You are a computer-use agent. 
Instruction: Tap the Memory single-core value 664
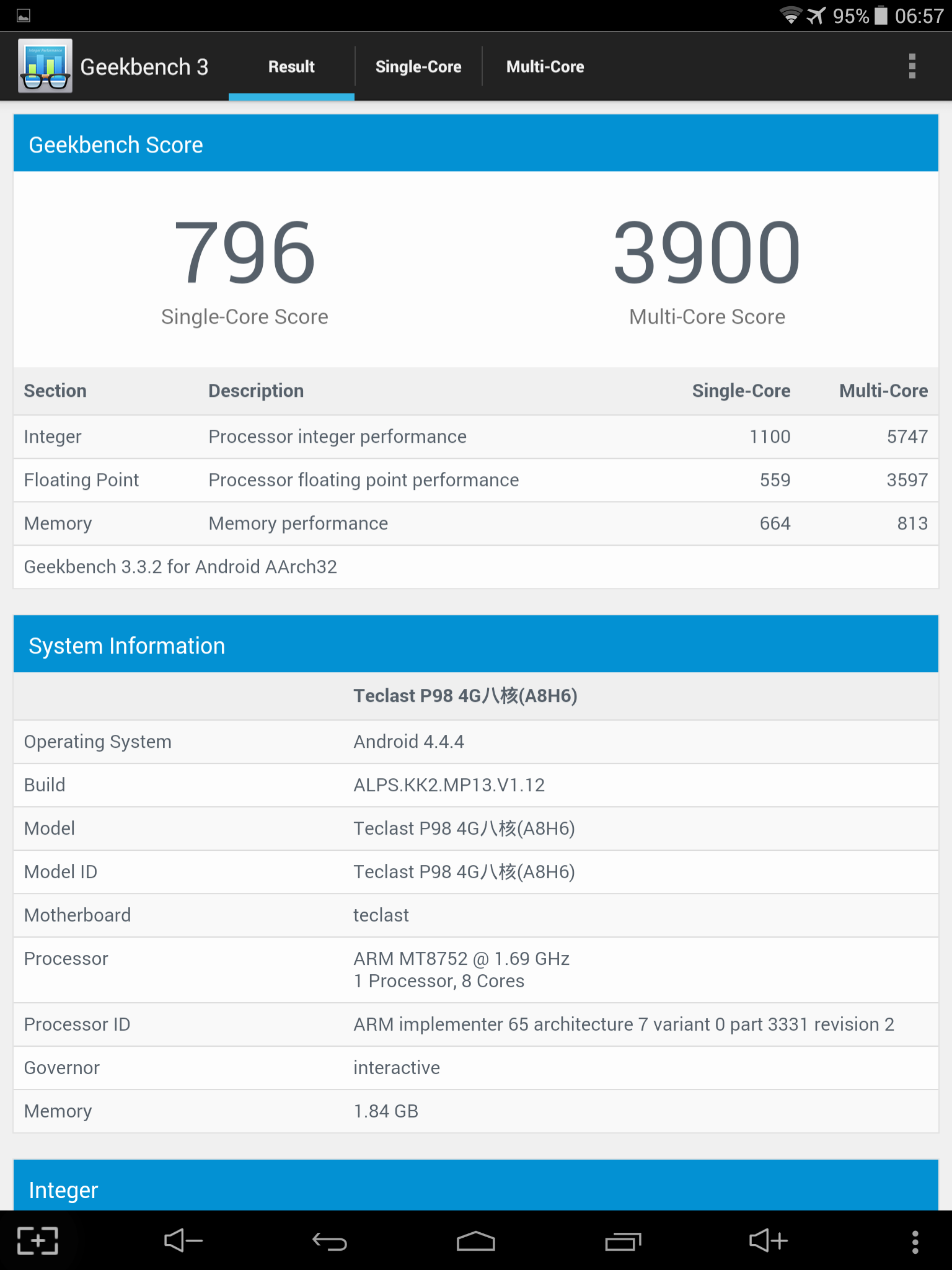click(x=775, y=523)
